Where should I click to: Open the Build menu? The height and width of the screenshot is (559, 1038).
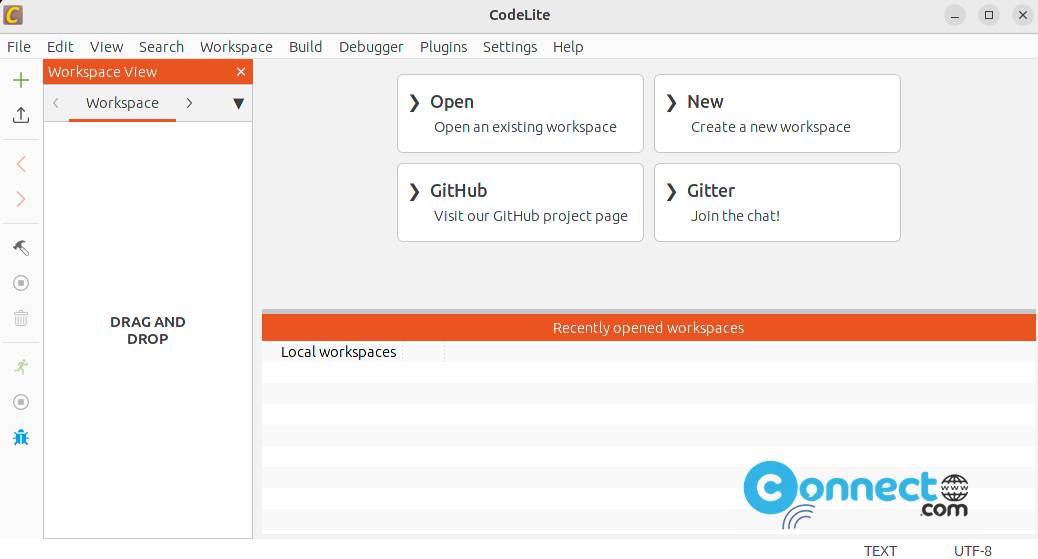(305, 47)
